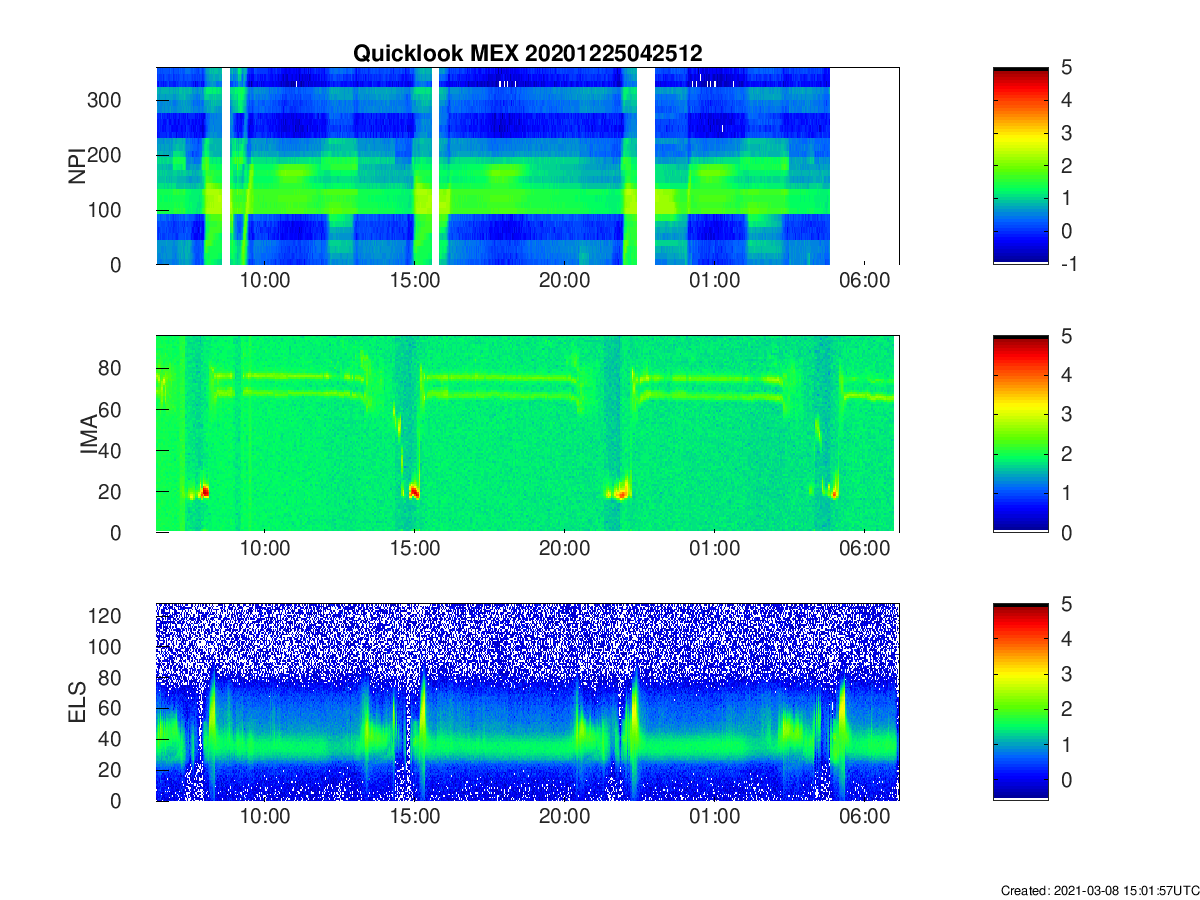This screenshot has height=900, width=1200.
Task: Click the 15:00 tick under the IMA panel
Action: pyautogui.click(x=415, y=549)
